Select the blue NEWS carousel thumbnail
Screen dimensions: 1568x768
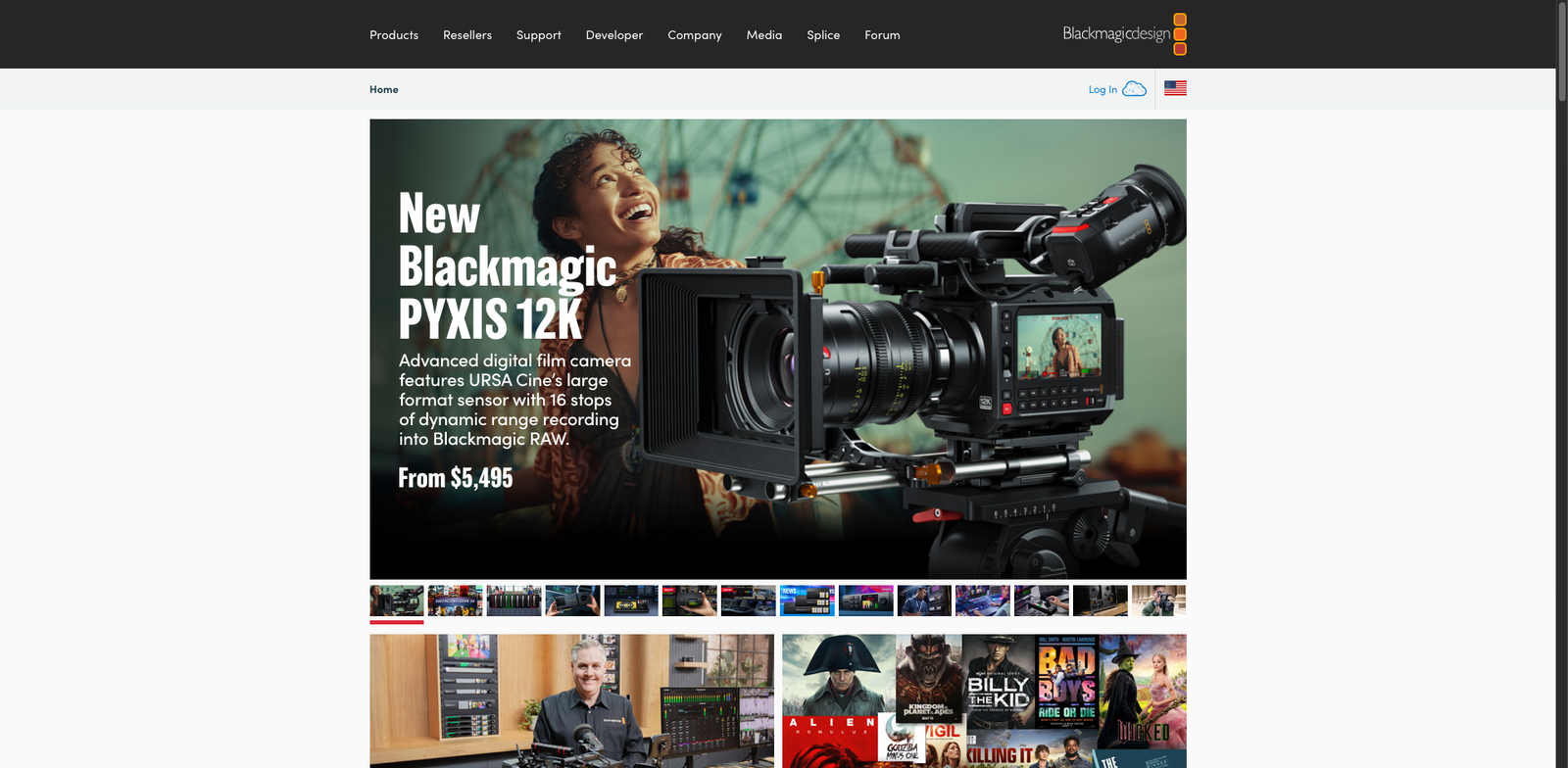(x=808, y=600)
